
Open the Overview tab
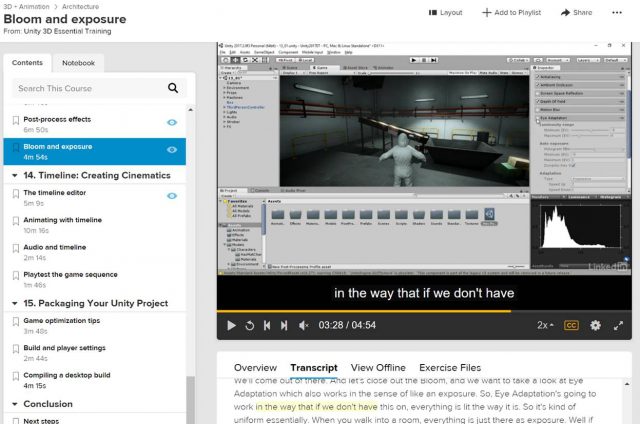coord(256,368)
